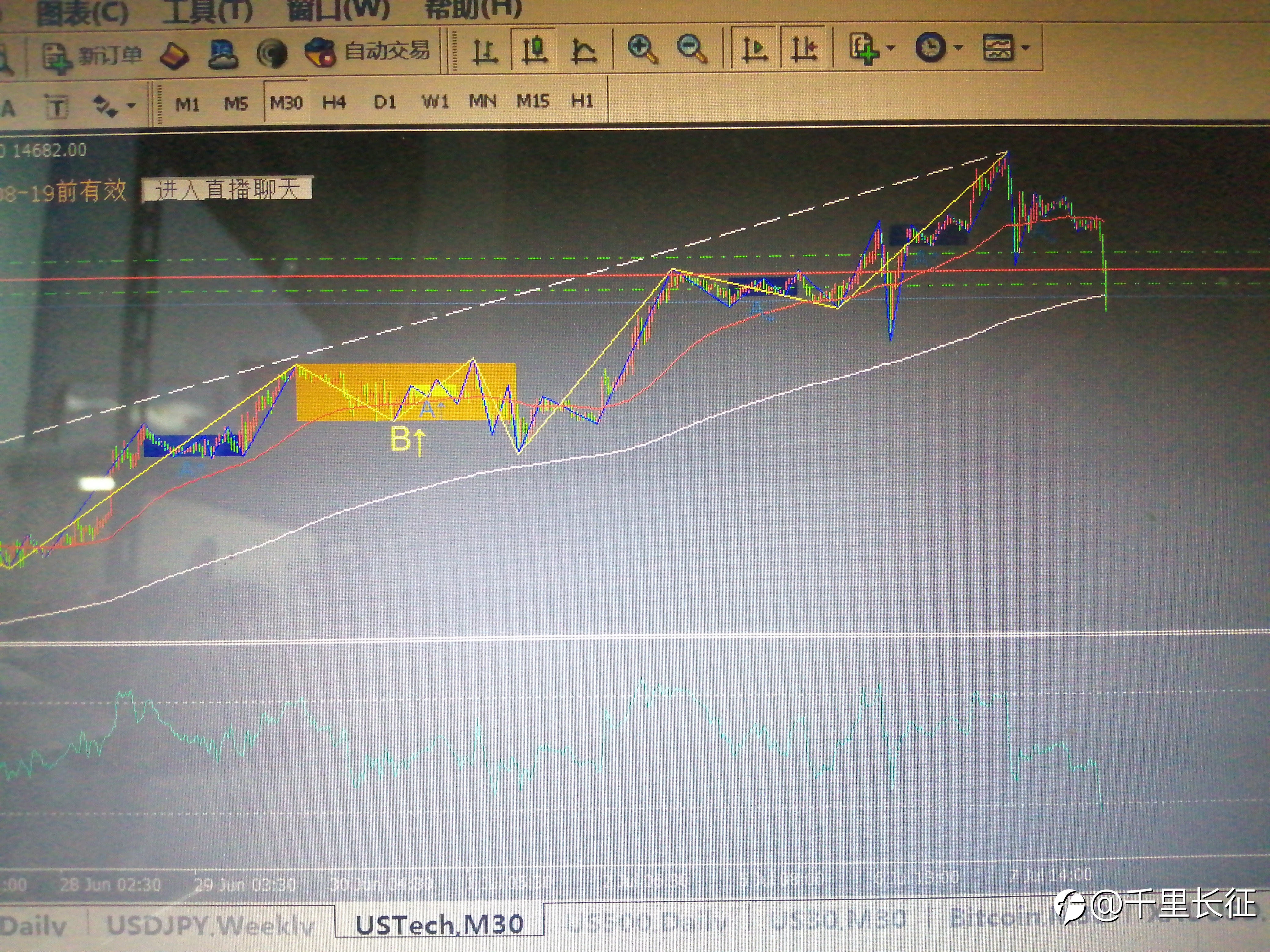Select the D1 timeframe
Screen dimensions: 1270x952
point(385,102)
